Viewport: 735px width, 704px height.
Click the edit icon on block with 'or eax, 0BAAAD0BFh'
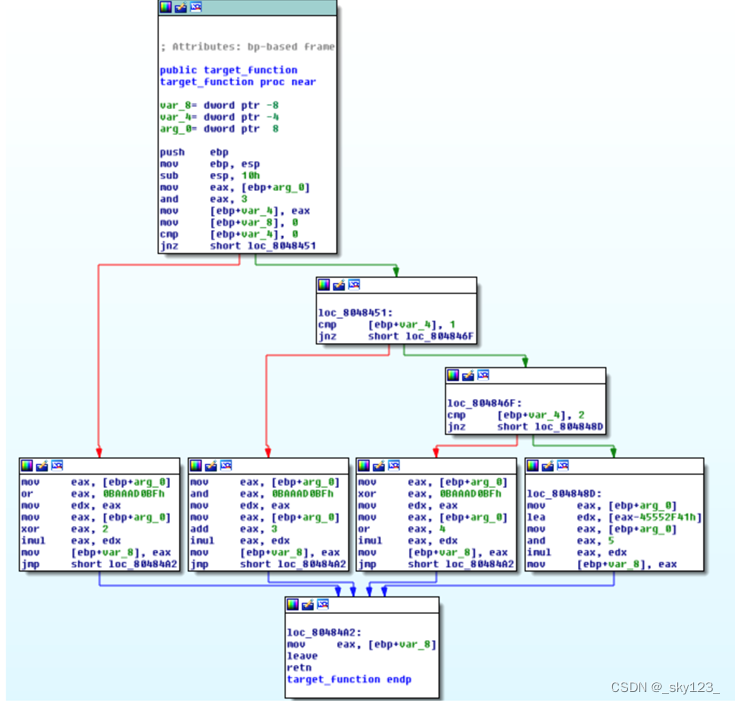coord(42,466)
